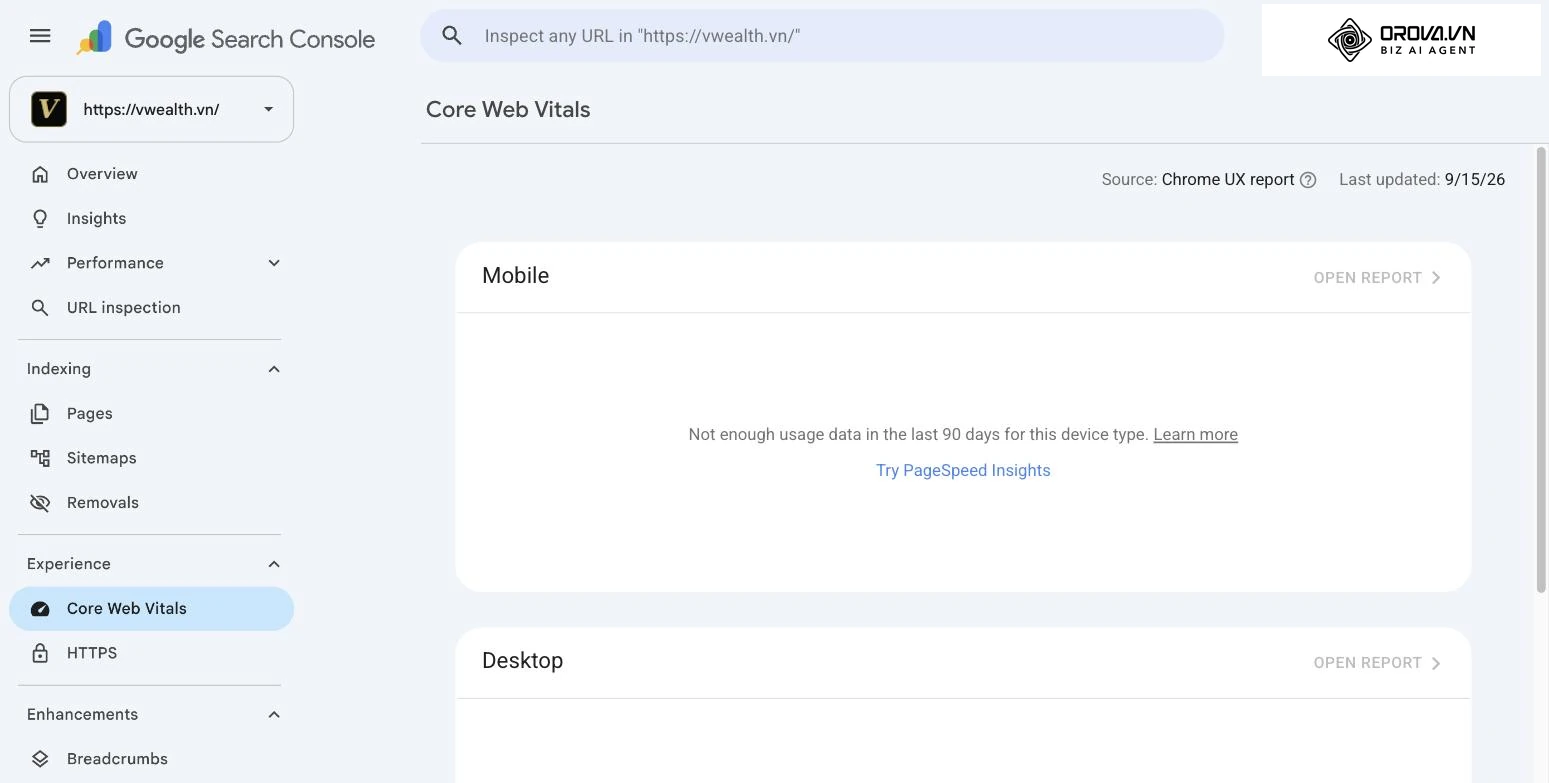Click the Insights lightbulb icon

[40, 218]
